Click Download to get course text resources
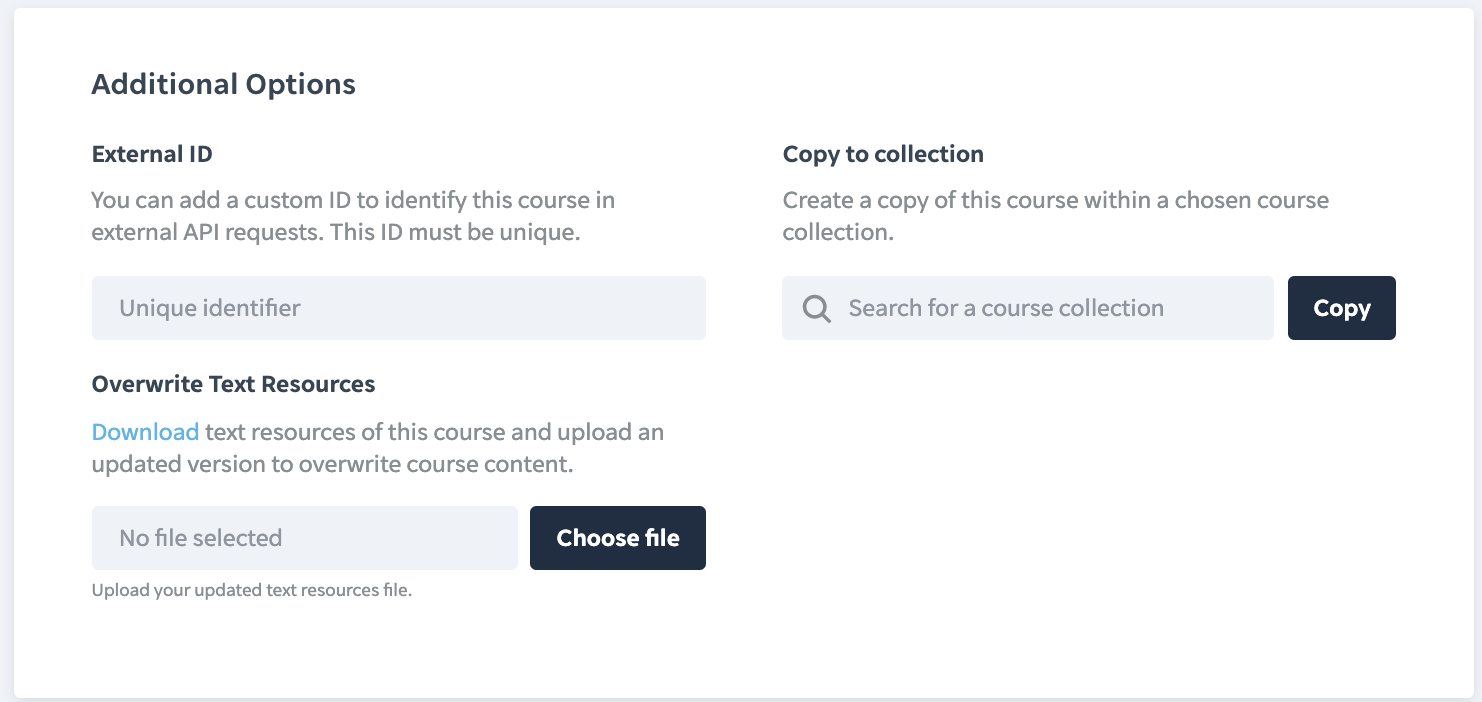This screenshot has width=1482, height=702. tap(144, 432)
